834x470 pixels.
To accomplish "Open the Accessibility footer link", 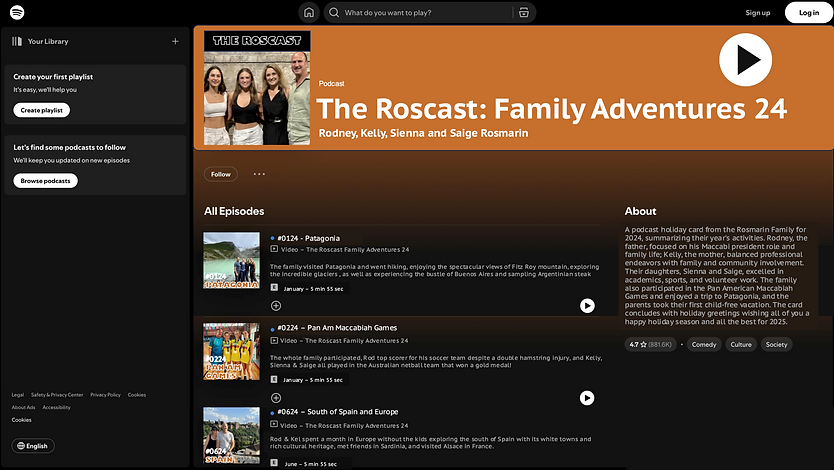I will point(56,407).
